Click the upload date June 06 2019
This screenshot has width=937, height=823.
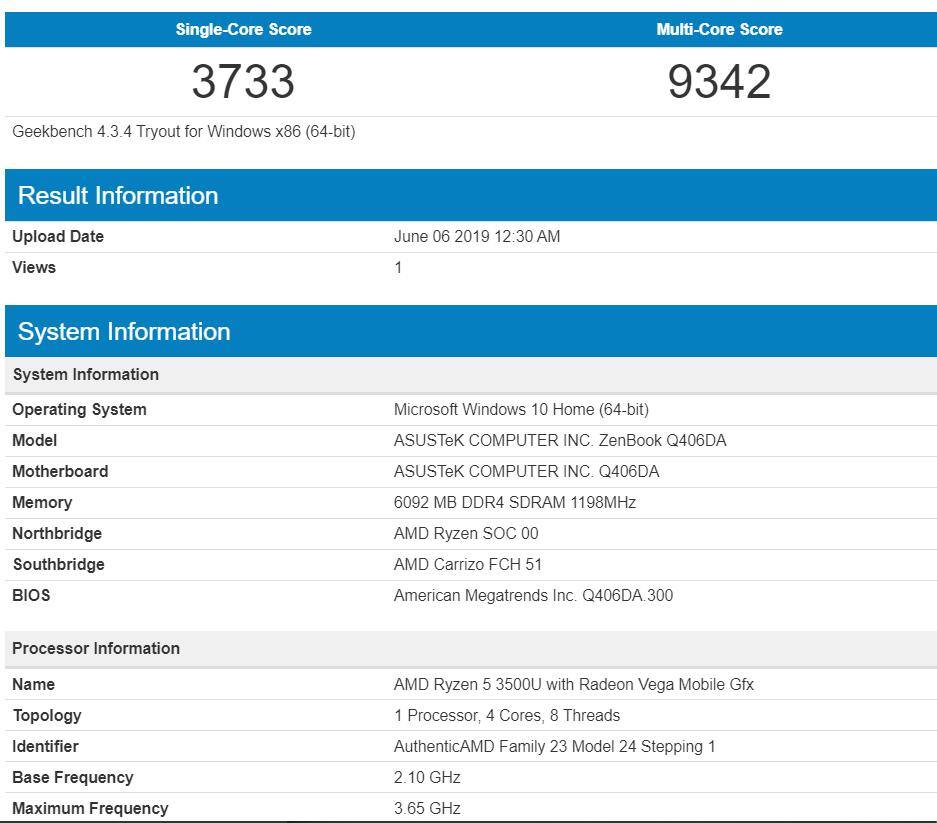(x=476, y=236)
